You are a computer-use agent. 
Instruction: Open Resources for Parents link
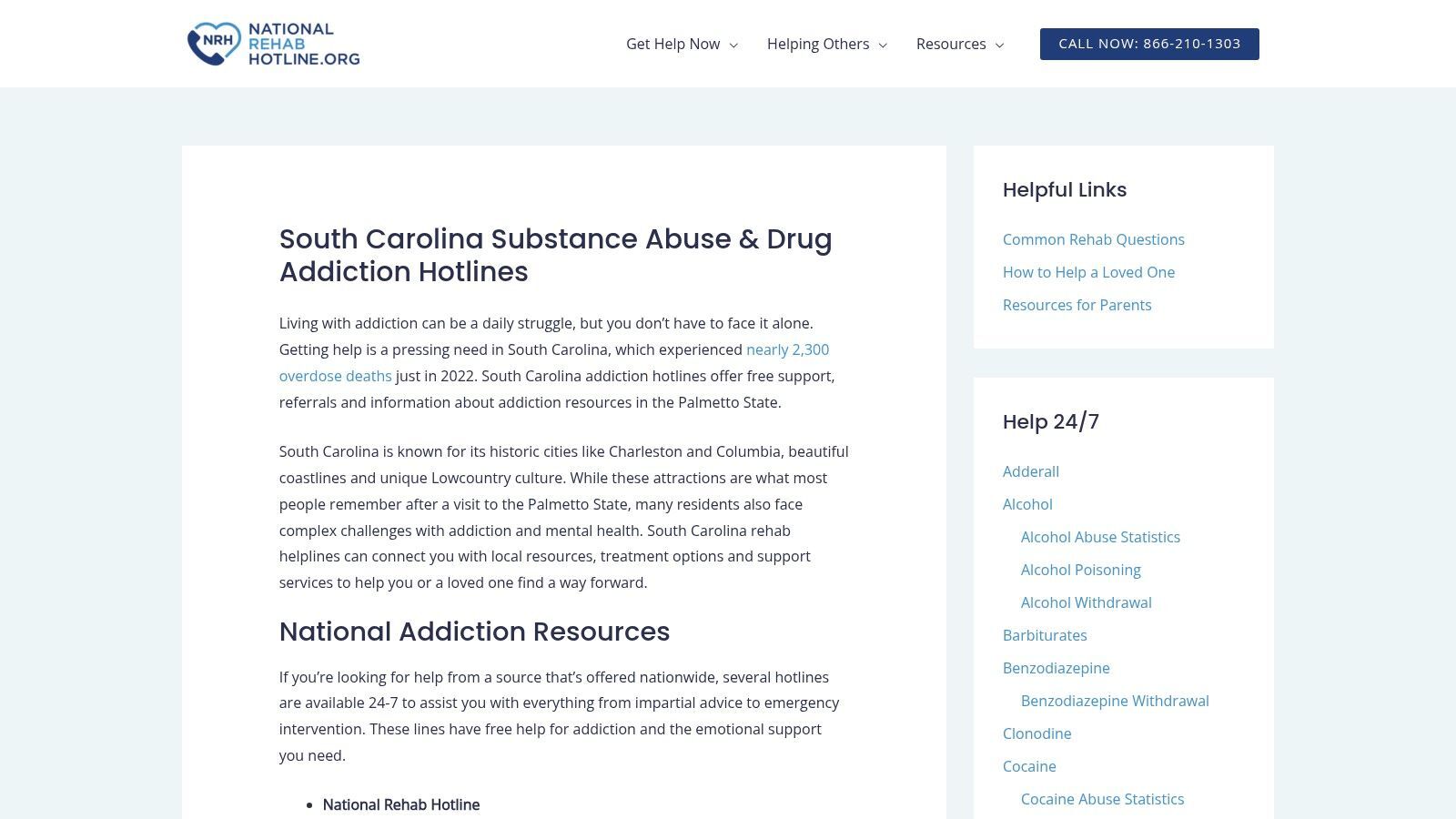tap(1077, 305)
